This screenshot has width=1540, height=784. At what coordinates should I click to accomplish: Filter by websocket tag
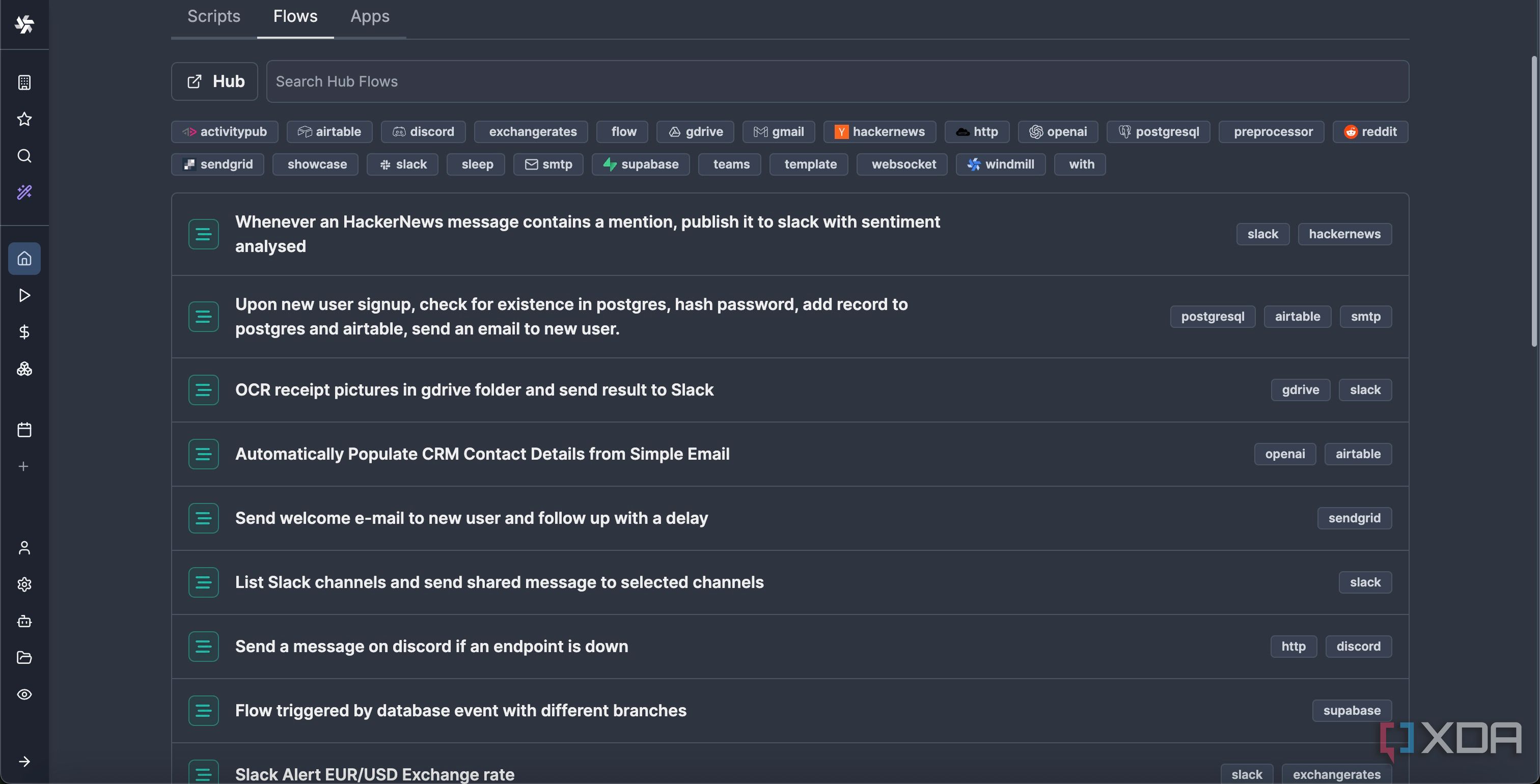pyautogui.click(x=902, y=164)
